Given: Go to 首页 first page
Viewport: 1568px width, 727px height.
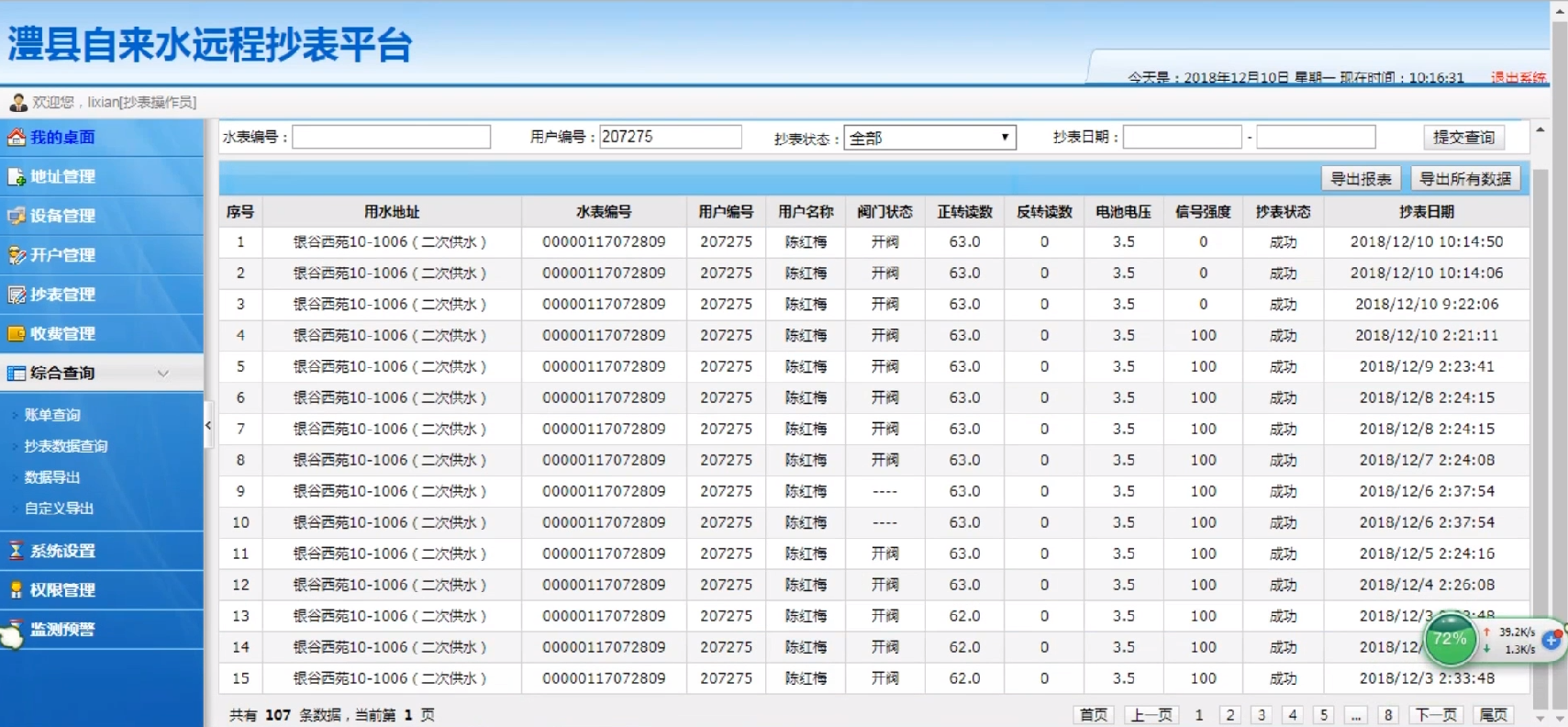Looking at the screenshot, I should (1094, 715).
